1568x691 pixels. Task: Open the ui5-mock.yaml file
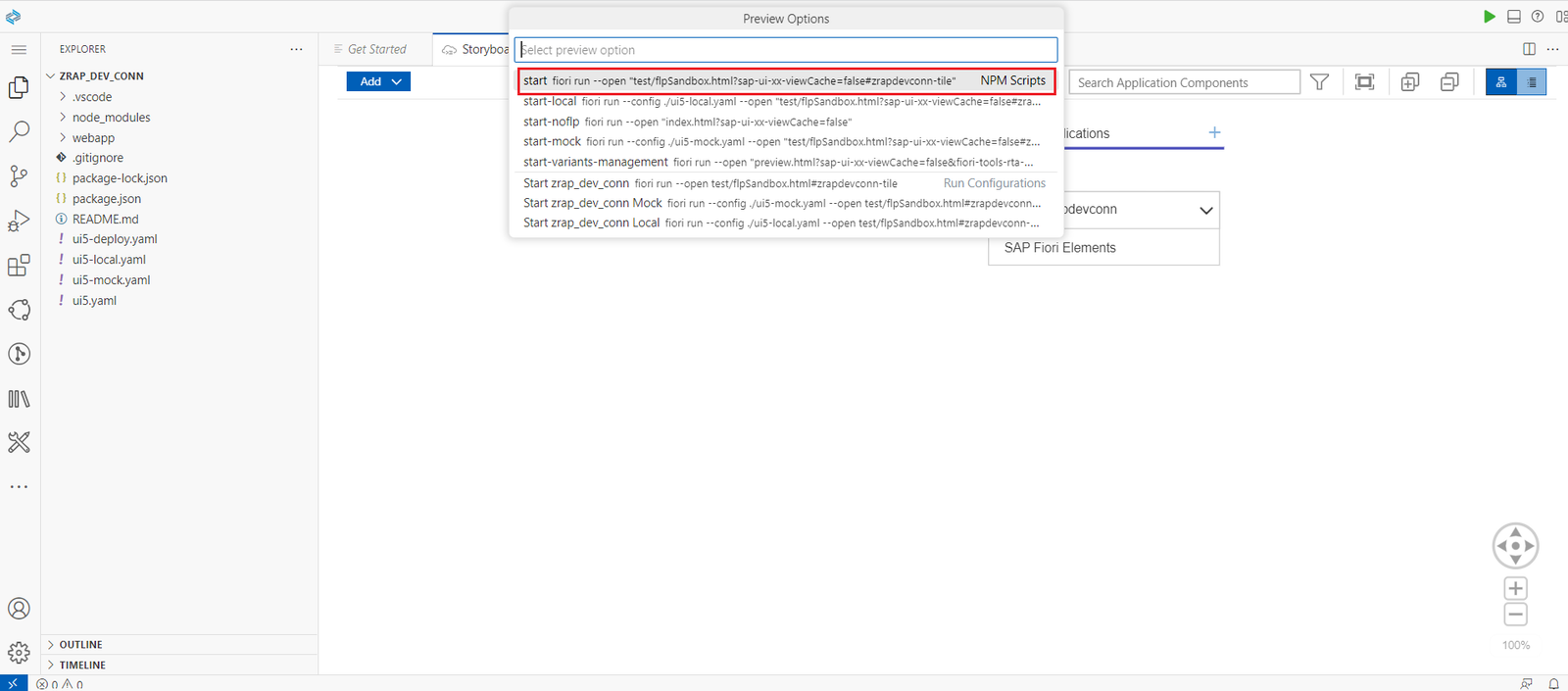(111, 280)
